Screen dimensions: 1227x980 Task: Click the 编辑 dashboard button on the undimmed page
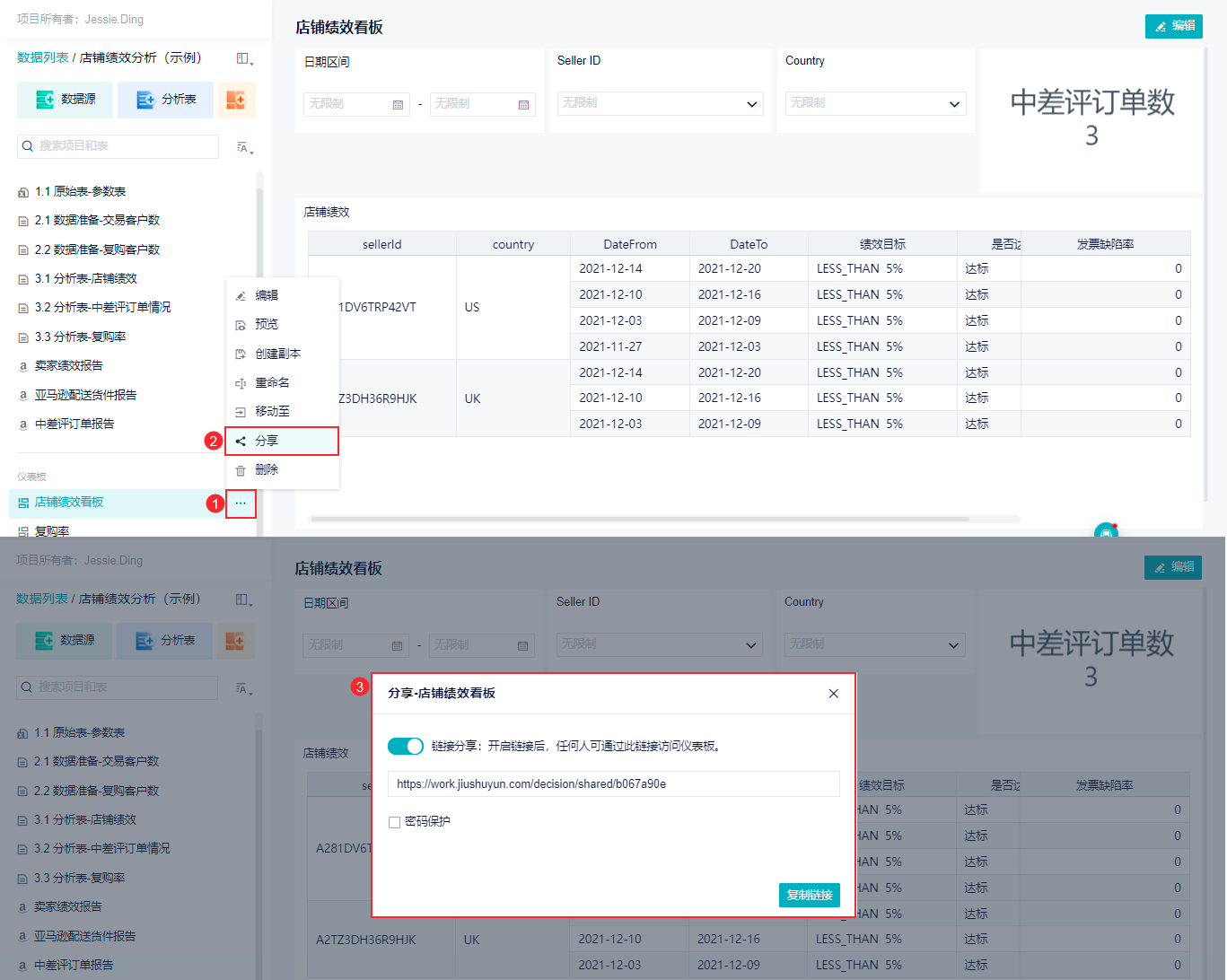coord(1174,26)
